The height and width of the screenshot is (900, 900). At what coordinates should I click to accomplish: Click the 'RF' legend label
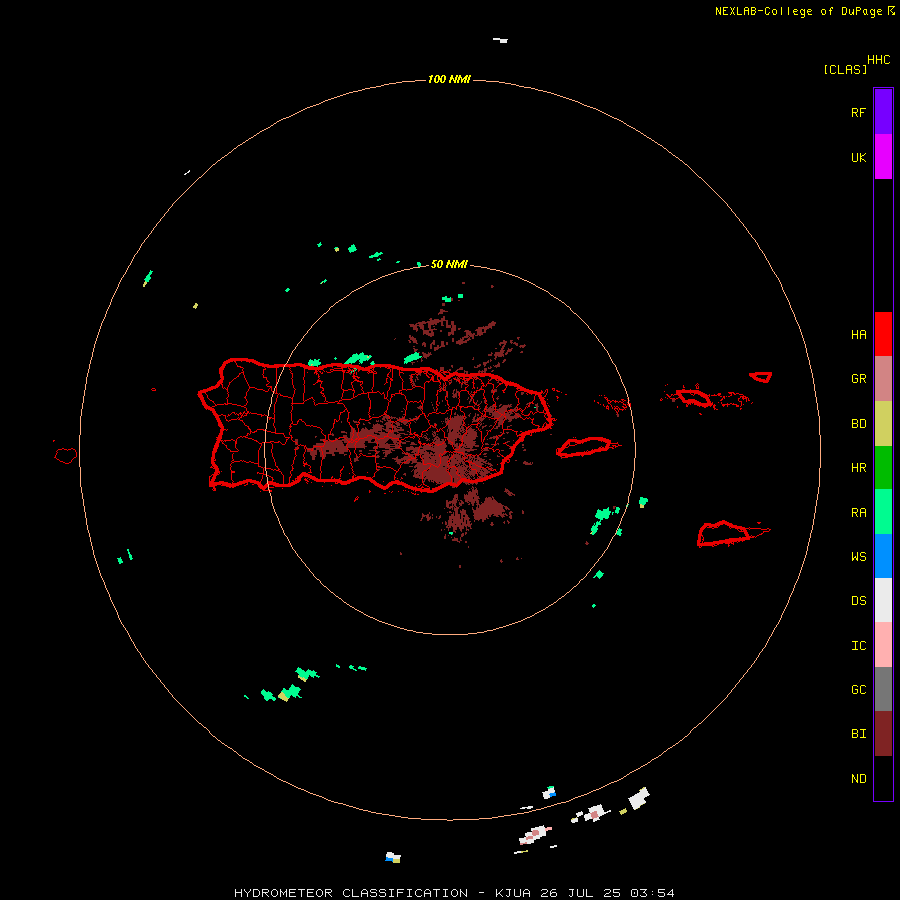[x=858, y=112]
